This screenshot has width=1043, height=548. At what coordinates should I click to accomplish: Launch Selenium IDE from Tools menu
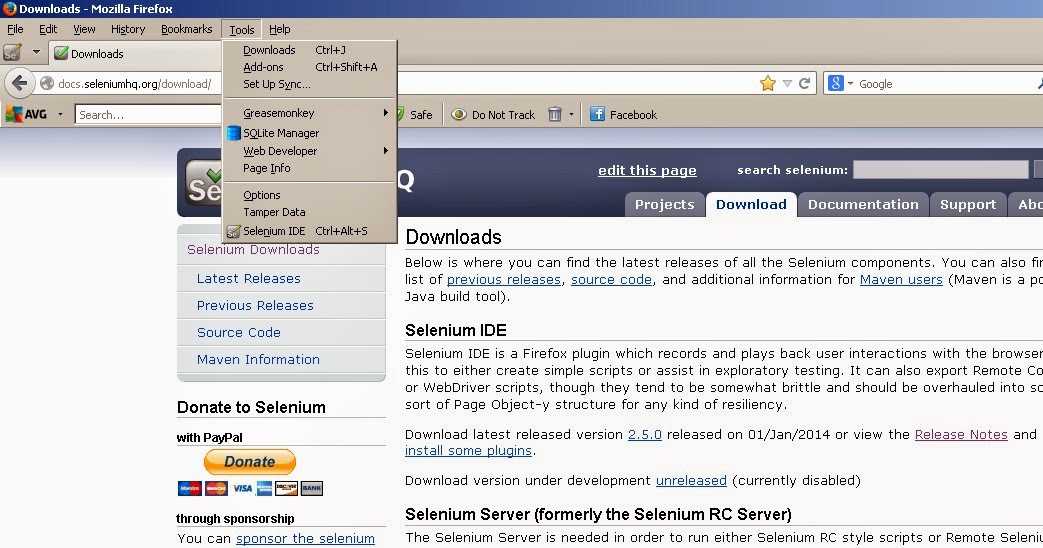pyautogui.click(x=310, y=231)
